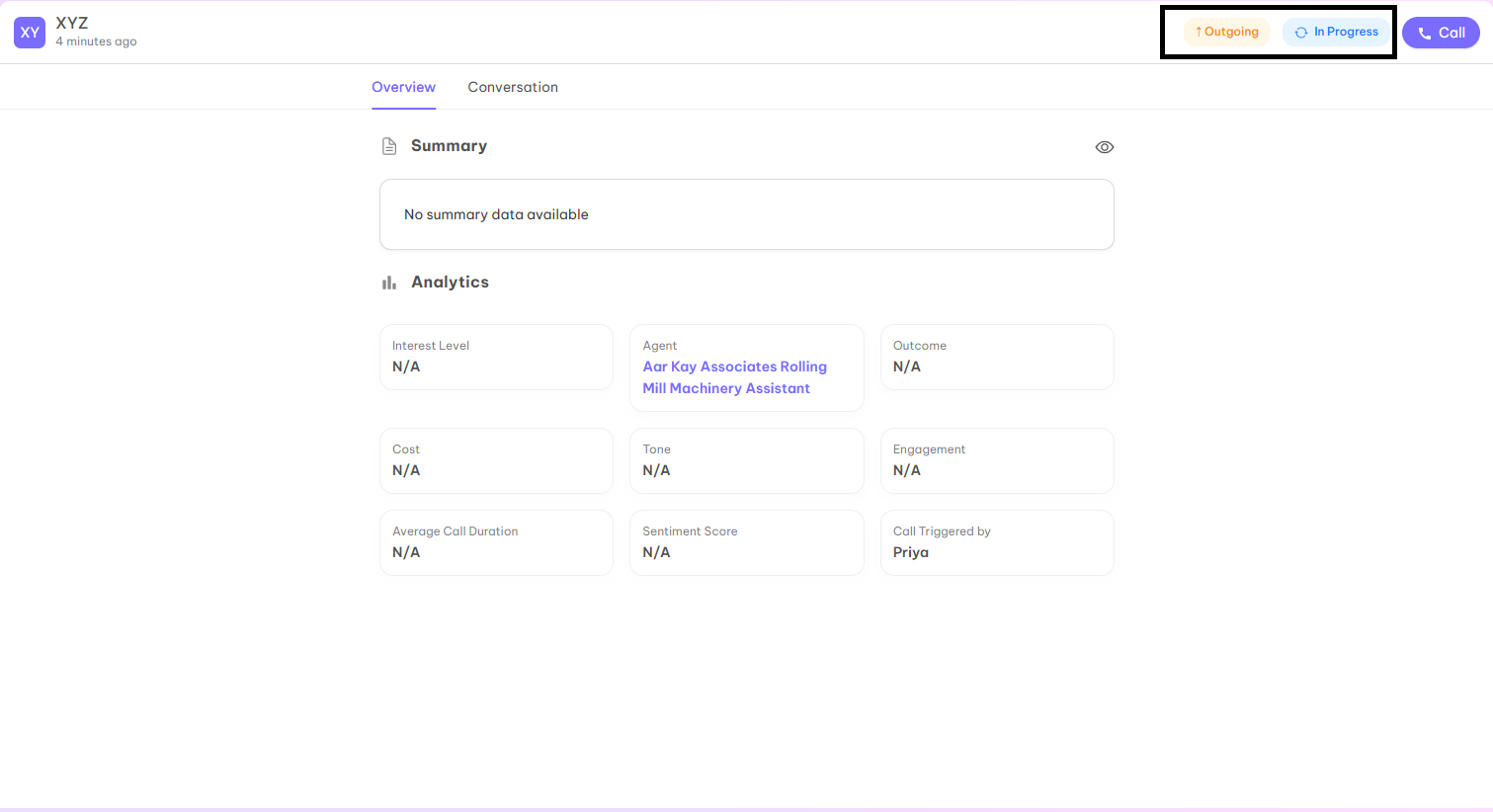Viewport: 1493px width, 812px height.
Task: Click the upward arrow in the Outgoing badge
Action: 1199,31
